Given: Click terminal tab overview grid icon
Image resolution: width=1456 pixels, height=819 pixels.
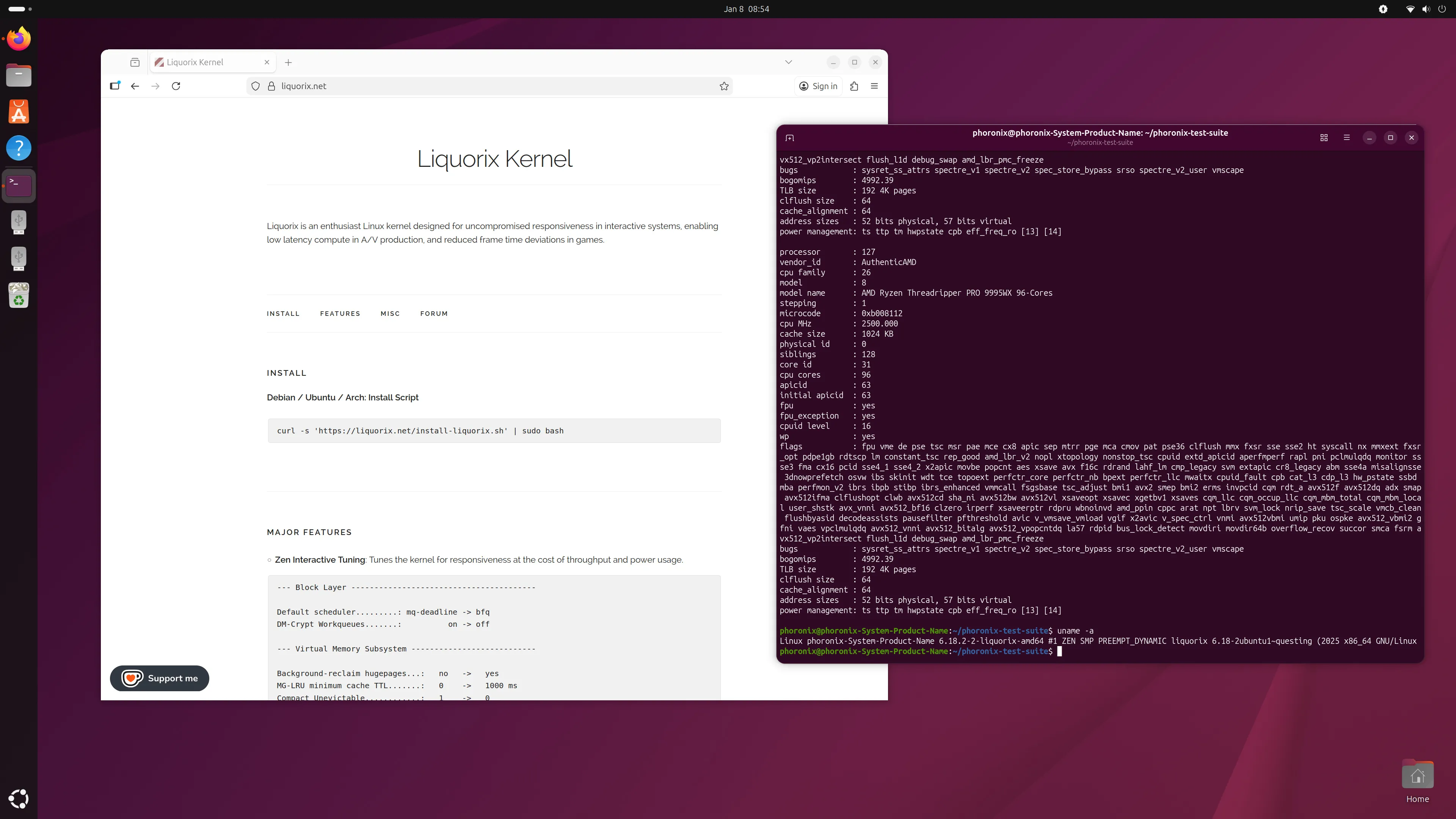Looking at the screenshot, I should tap(1324, 138).
